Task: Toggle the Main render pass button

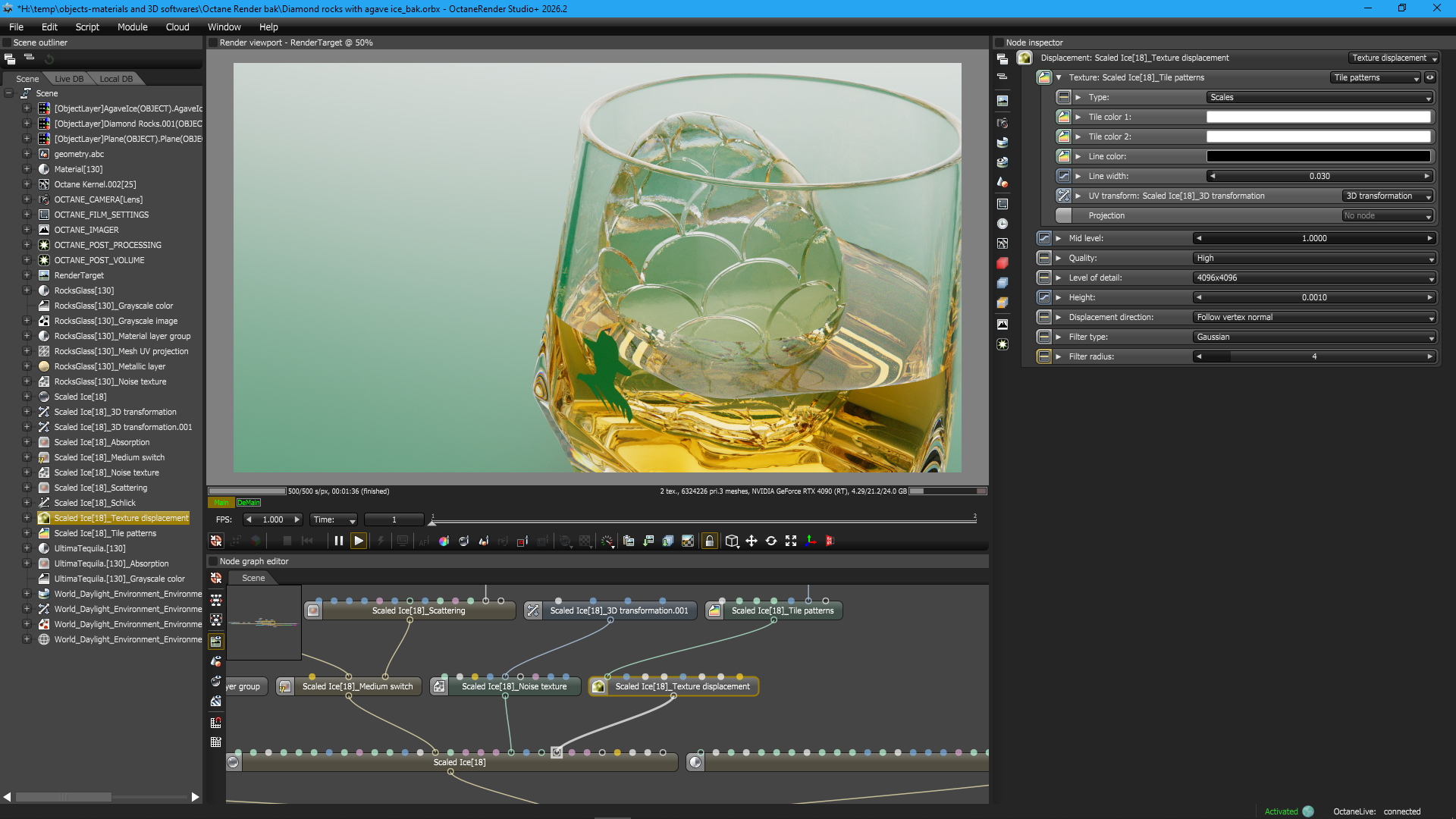Action: [x=221, y=503]
